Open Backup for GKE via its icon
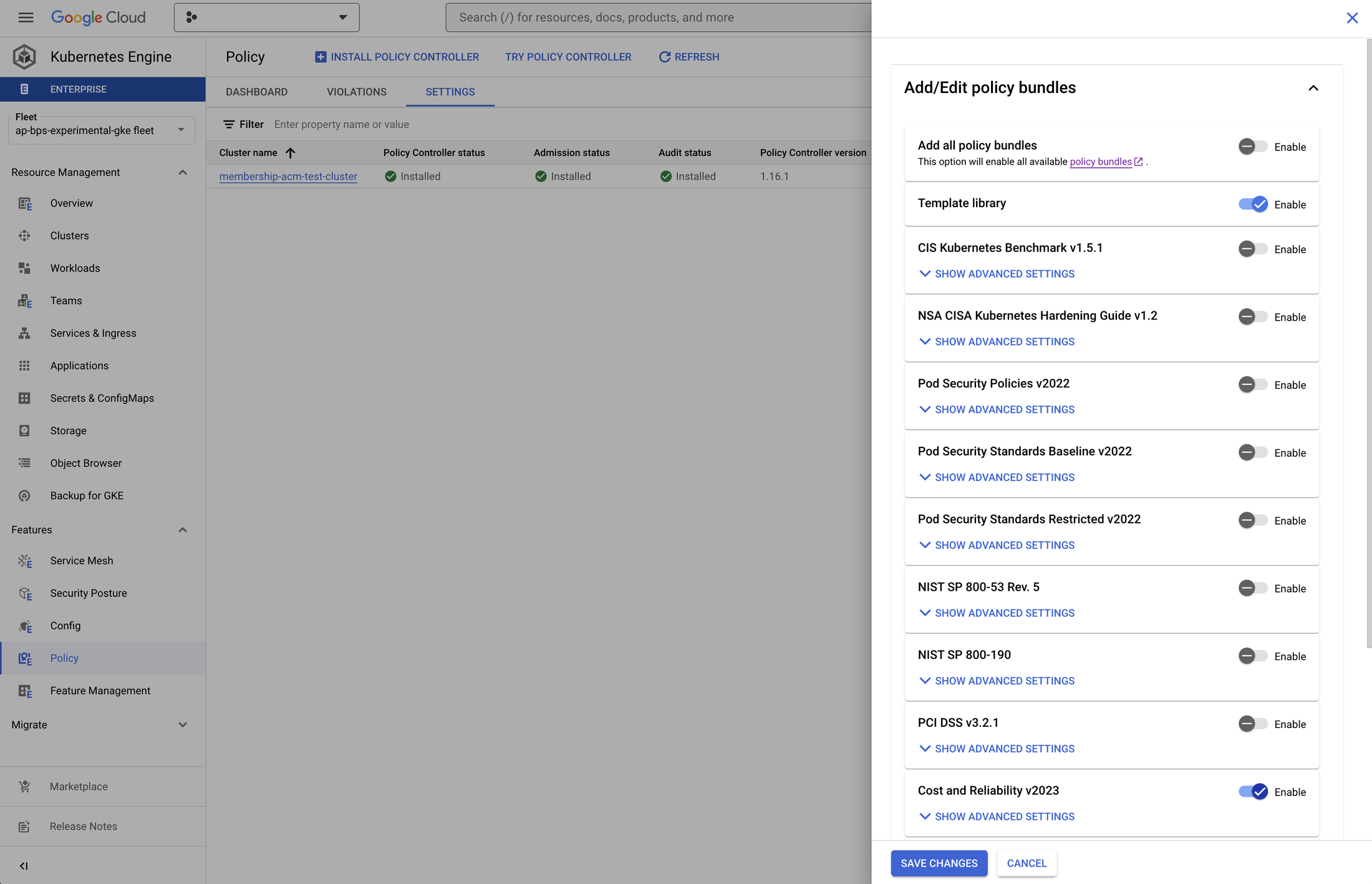 tap(24, 495)
